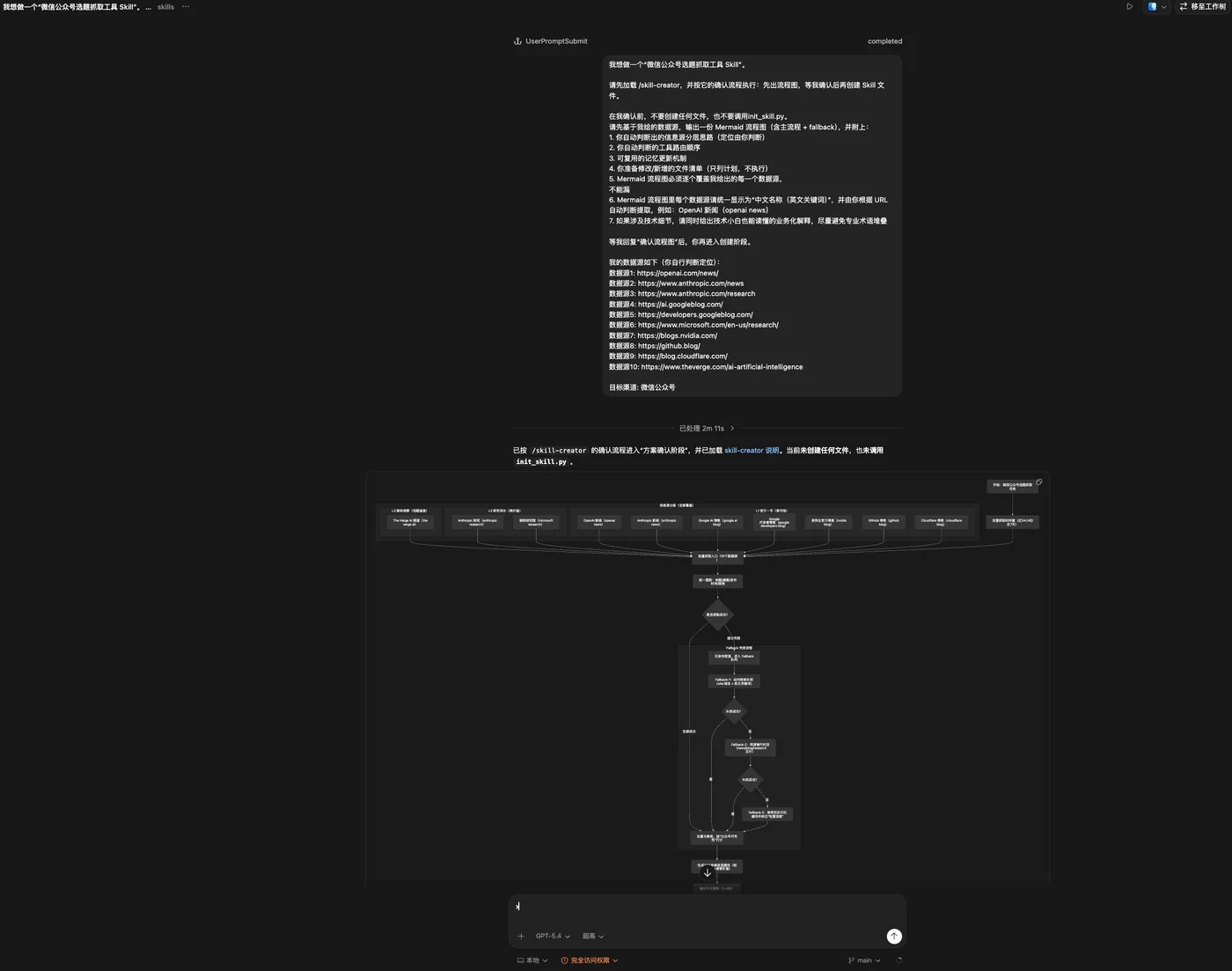This screenshot has height=971, width=1232.
Task: Expand the 已处理 2m 11s details
Action: 707,429
